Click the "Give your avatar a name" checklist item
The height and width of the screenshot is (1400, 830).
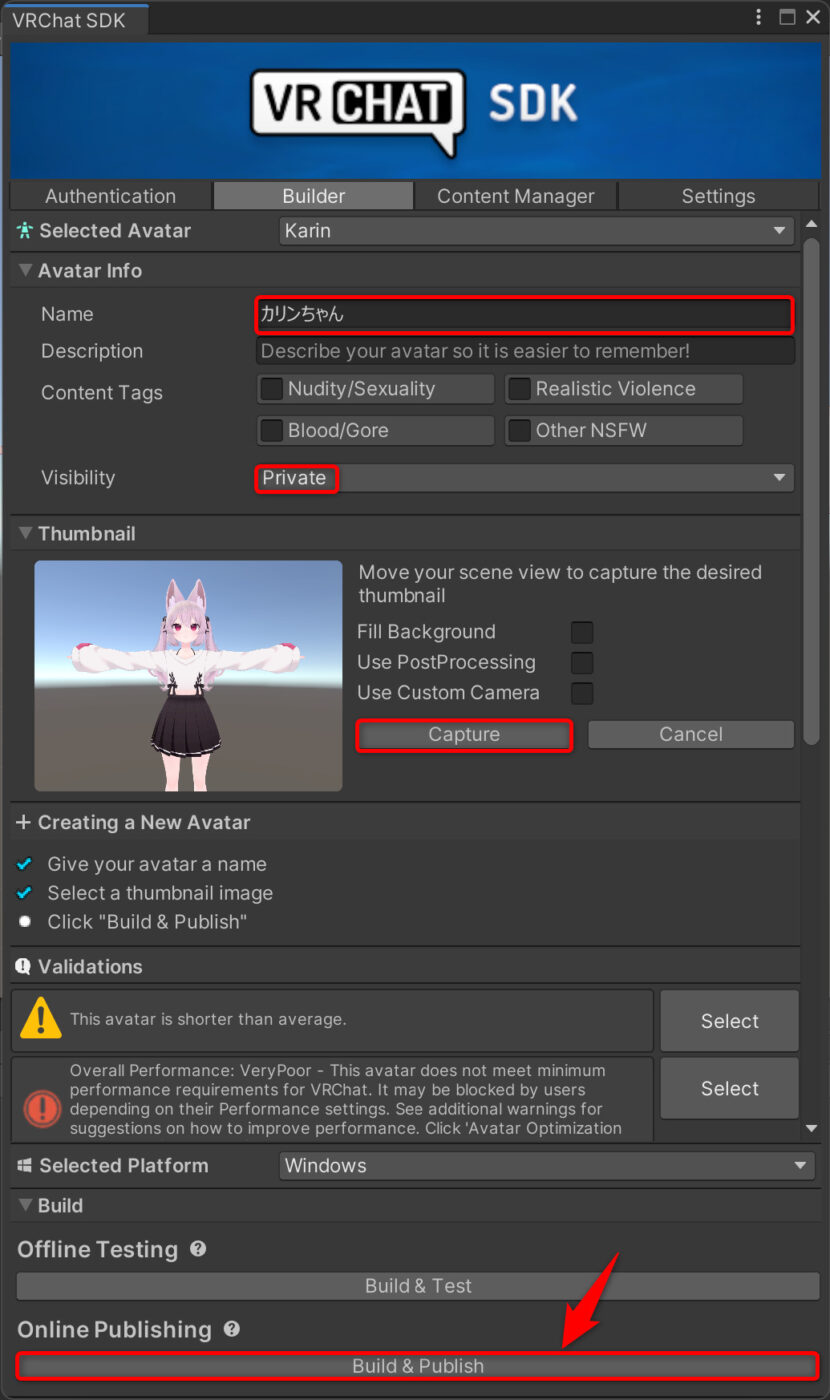157,865
